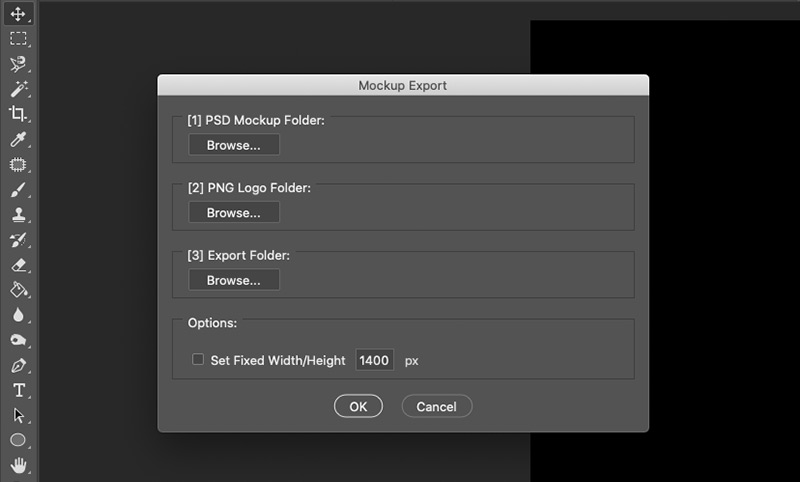Select the Patch healing tool
Image resolution: width=800 pixels, height=482 pixels.
pyautogui.click(x=18, y=164)
